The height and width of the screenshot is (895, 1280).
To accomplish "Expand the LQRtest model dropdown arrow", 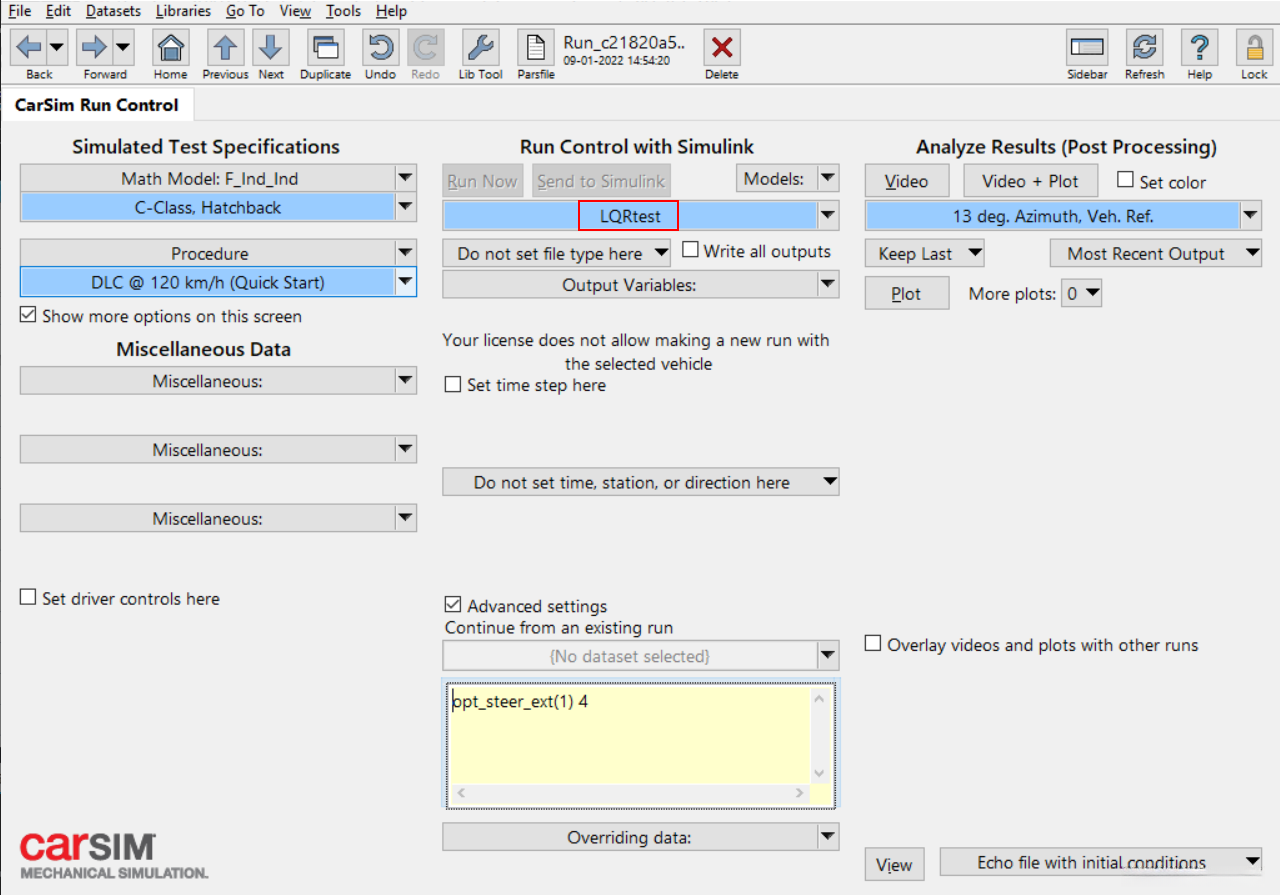I will (828, 214).
